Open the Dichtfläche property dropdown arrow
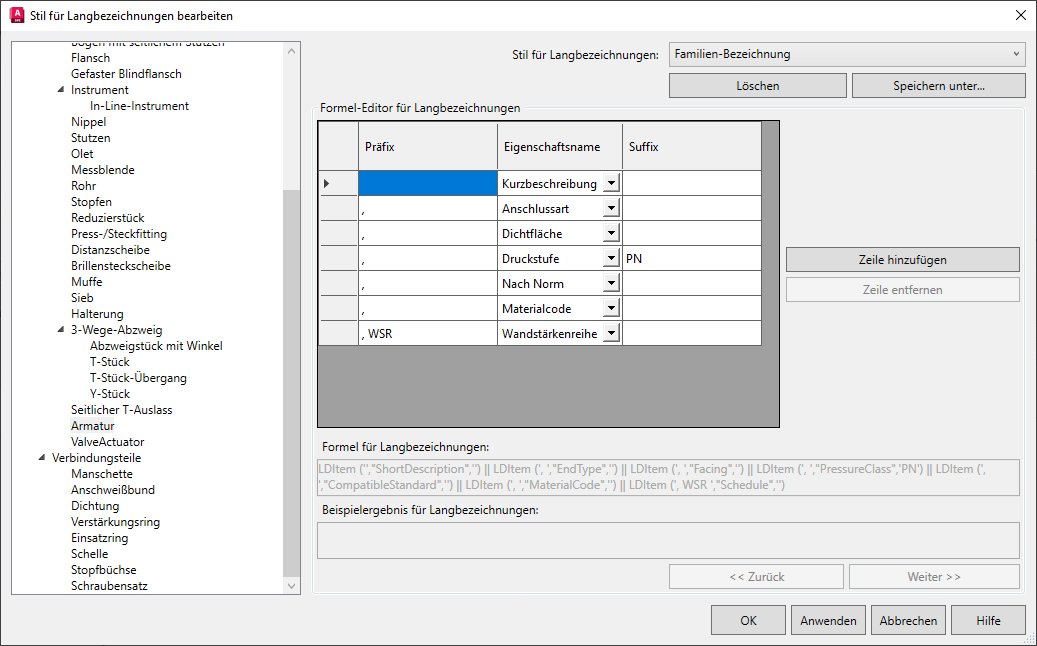1037x646 pixels. [x=612, y=233]
